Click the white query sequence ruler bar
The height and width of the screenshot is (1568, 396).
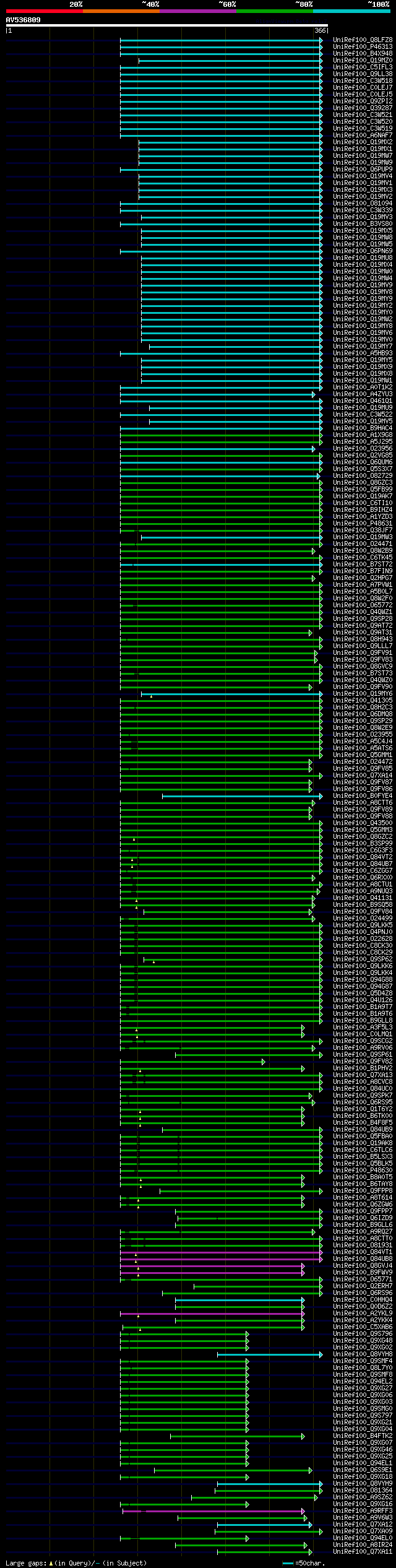(x=166, y=25)
